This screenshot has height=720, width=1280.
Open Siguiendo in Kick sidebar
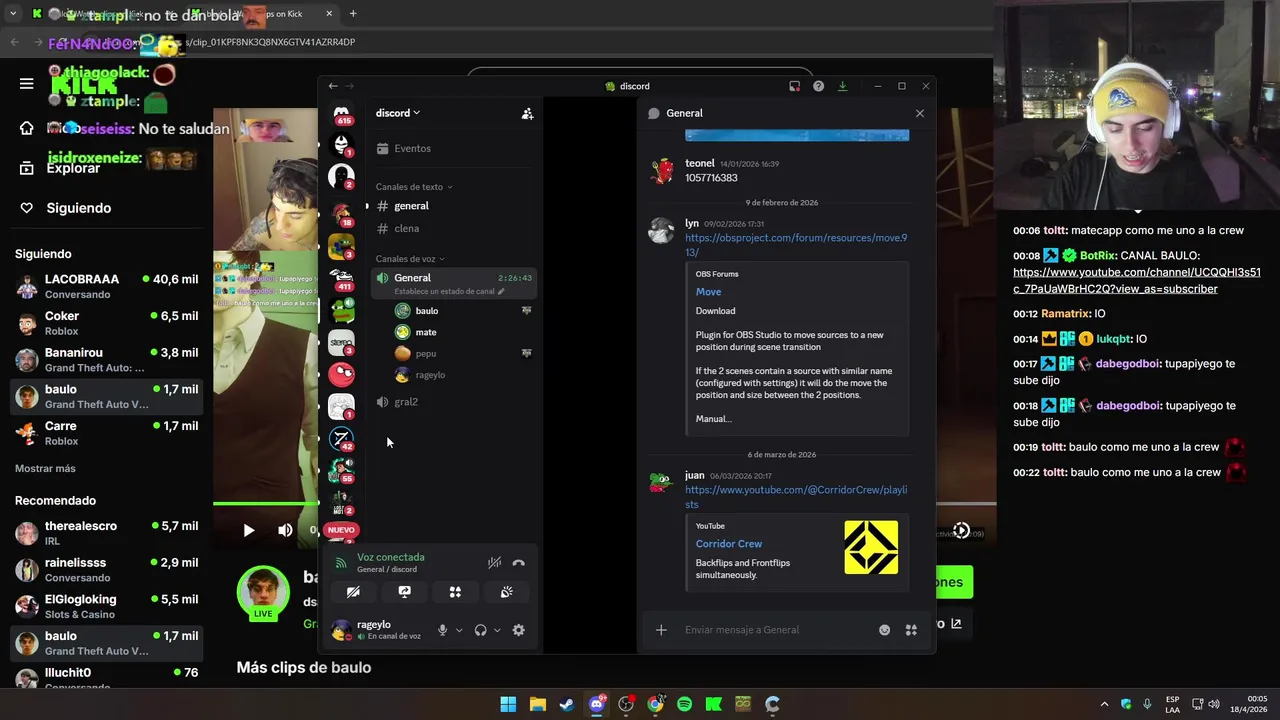coord(78,208)
